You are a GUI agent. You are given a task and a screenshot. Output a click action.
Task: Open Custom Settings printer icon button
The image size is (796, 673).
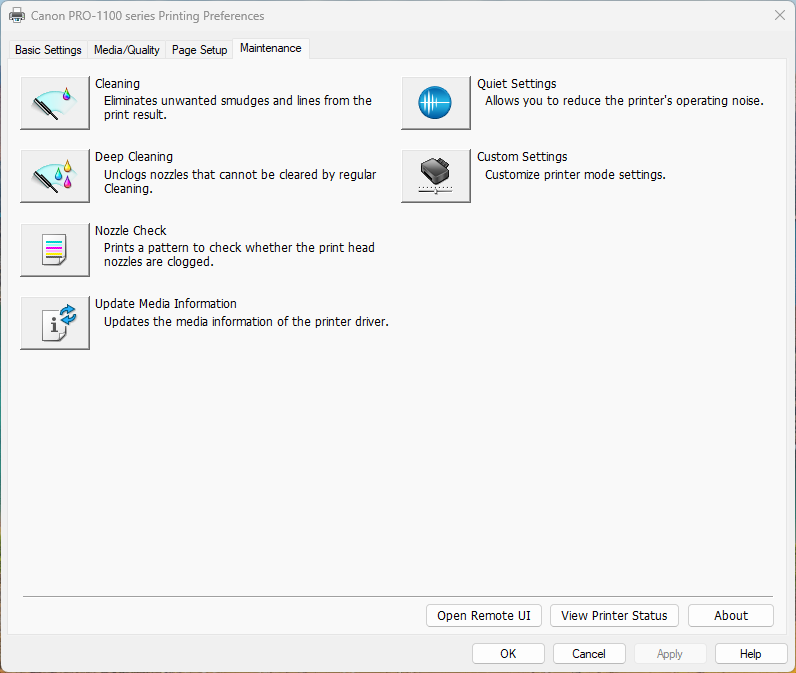click(435, 176)
